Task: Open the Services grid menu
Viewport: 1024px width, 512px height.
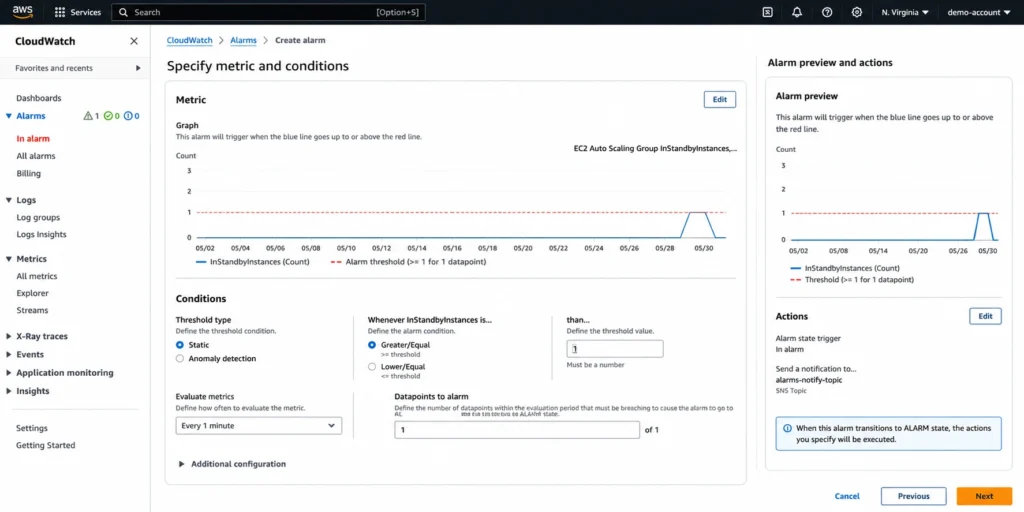Action: point(78,12)
